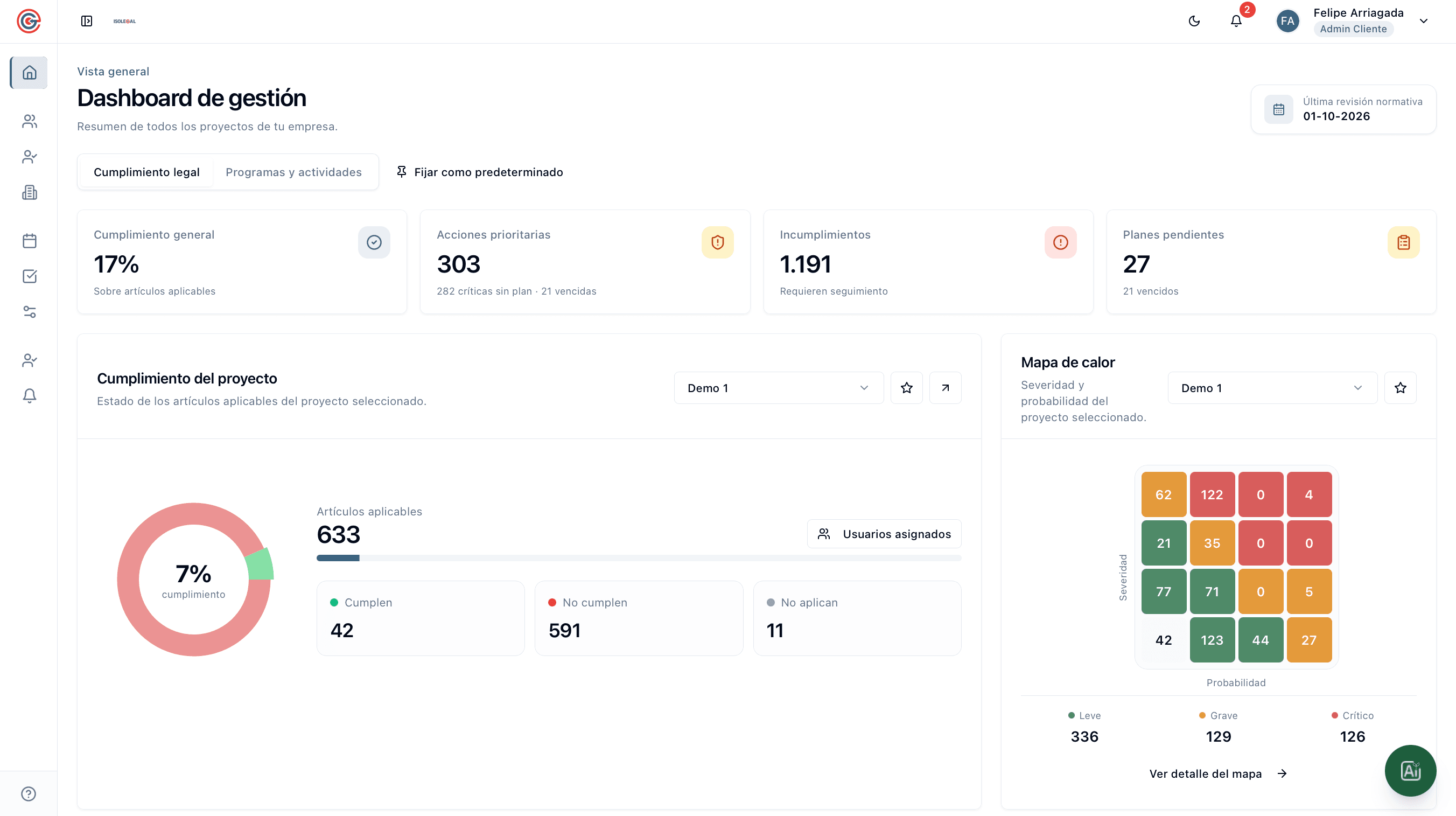1456x816 pixels.
Task: Open the user-check sidebar icon below notifications group
Action: [30, 360]
